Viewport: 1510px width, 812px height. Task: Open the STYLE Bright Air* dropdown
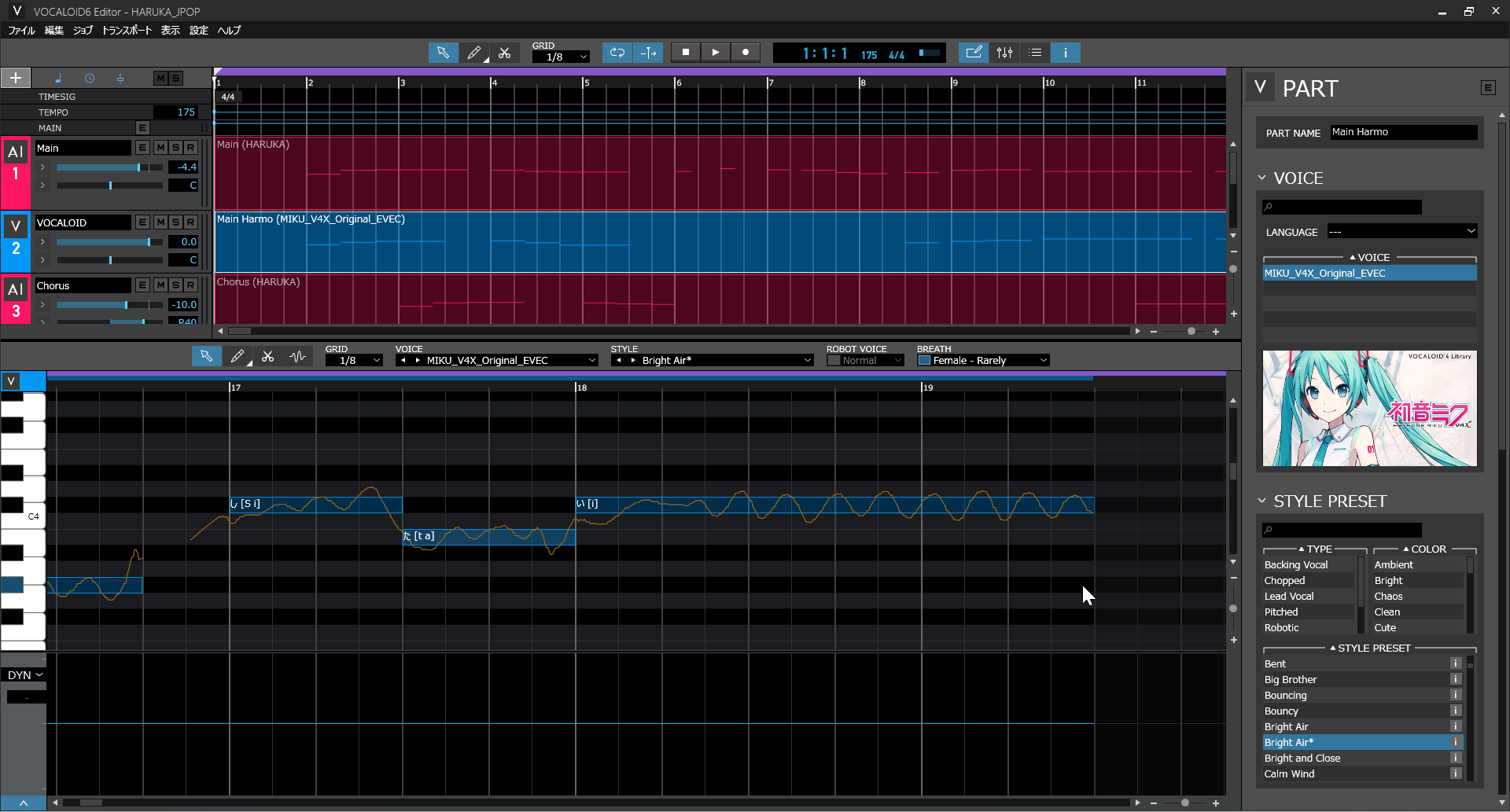pos(807,360)
